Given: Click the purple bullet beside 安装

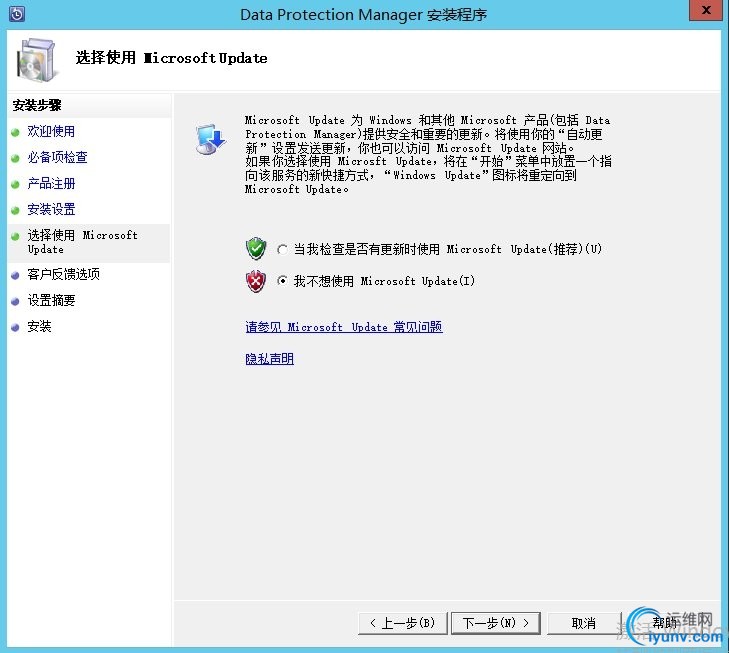Looking at the screenshot, I should (x=15, y=327).
